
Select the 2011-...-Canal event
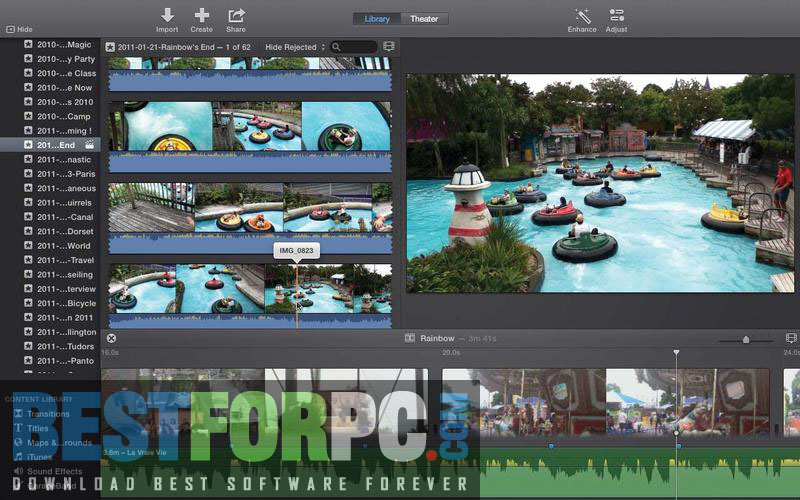(x=65, y=217)
